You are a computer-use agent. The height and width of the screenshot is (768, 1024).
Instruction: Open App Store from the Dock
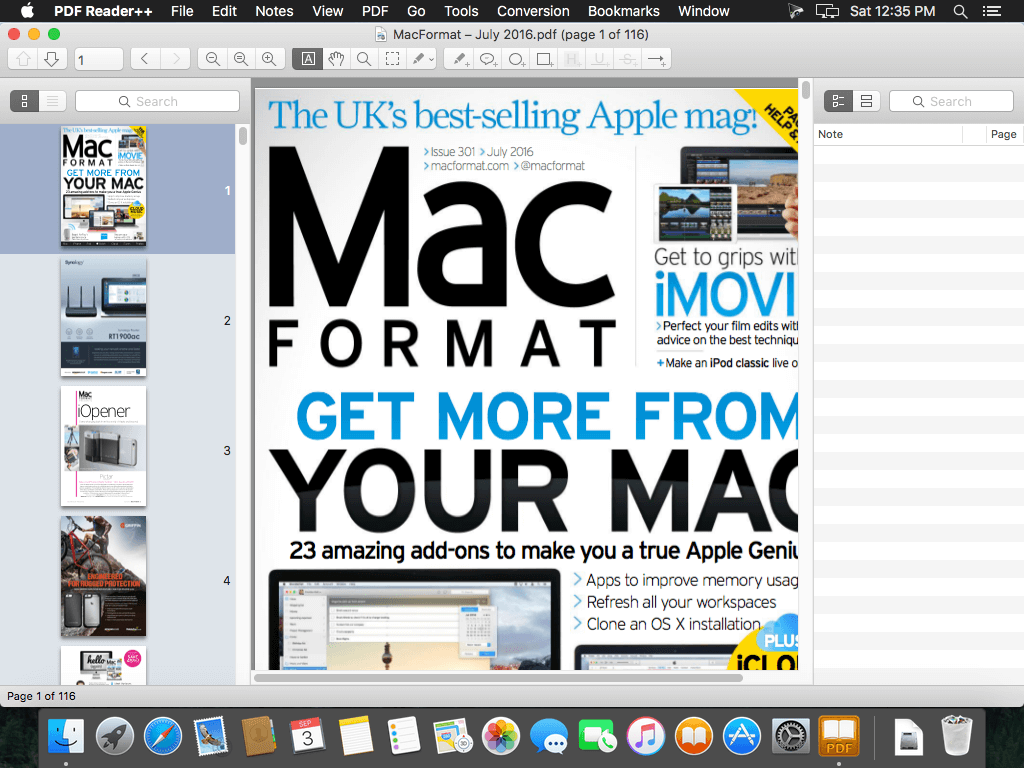tap(742, 736)
